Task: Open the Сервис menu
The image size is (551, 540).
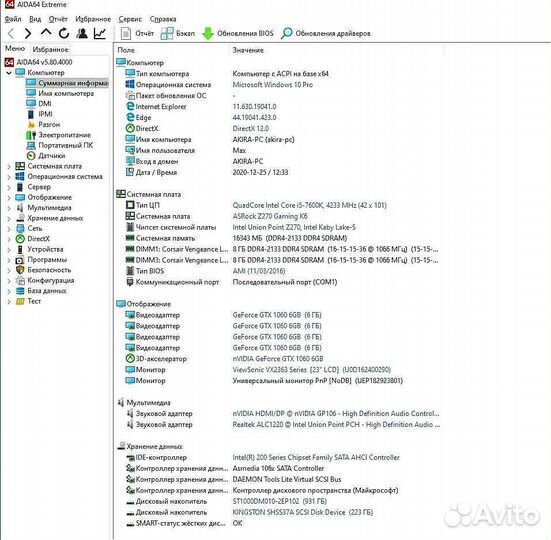Action: point(130,19)
